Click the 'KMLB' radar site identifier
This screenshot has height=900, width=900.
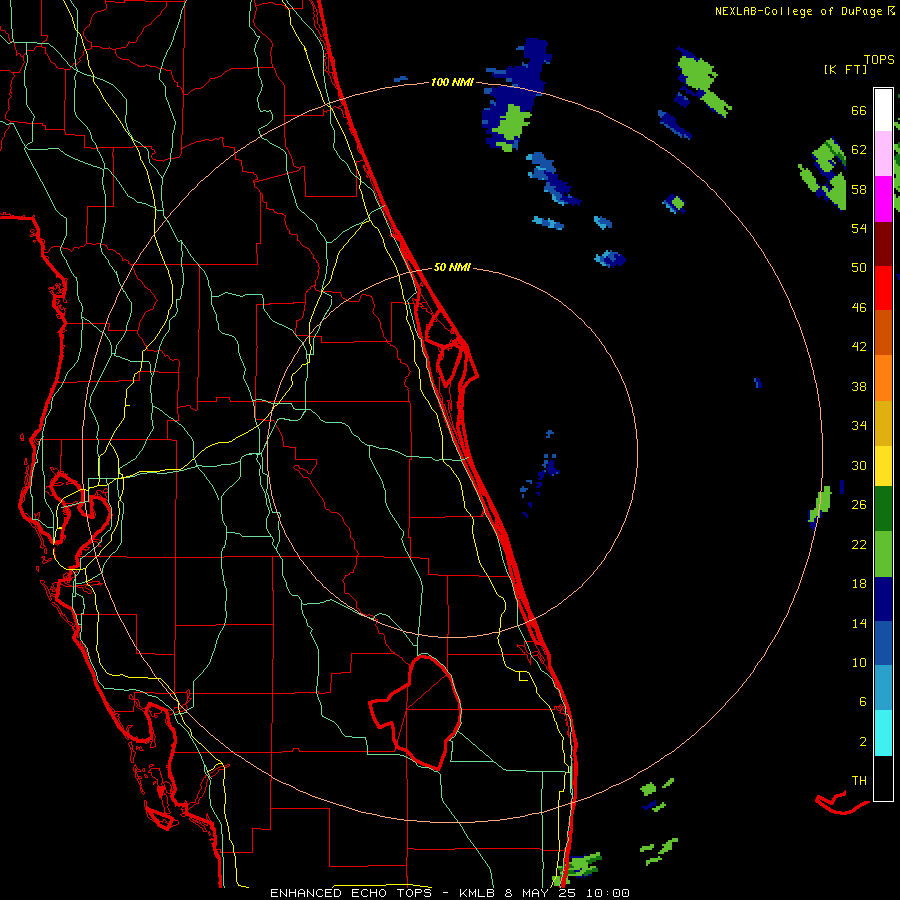tap(478, 893)
